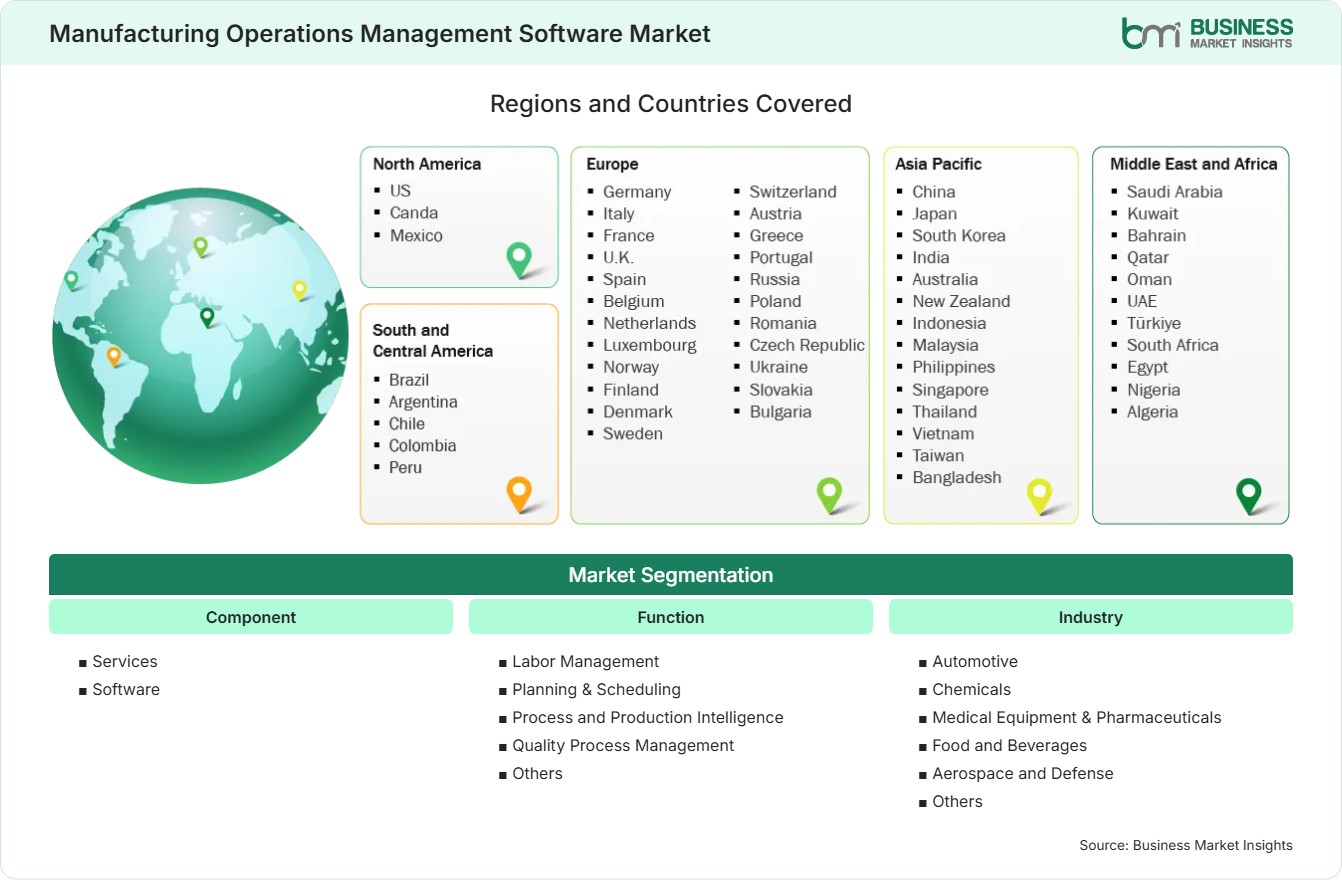Click 'Singapore' in Asia Pacific list
Image resolution: width=1342 pixels, height=880 pixels.
point(950,389)
